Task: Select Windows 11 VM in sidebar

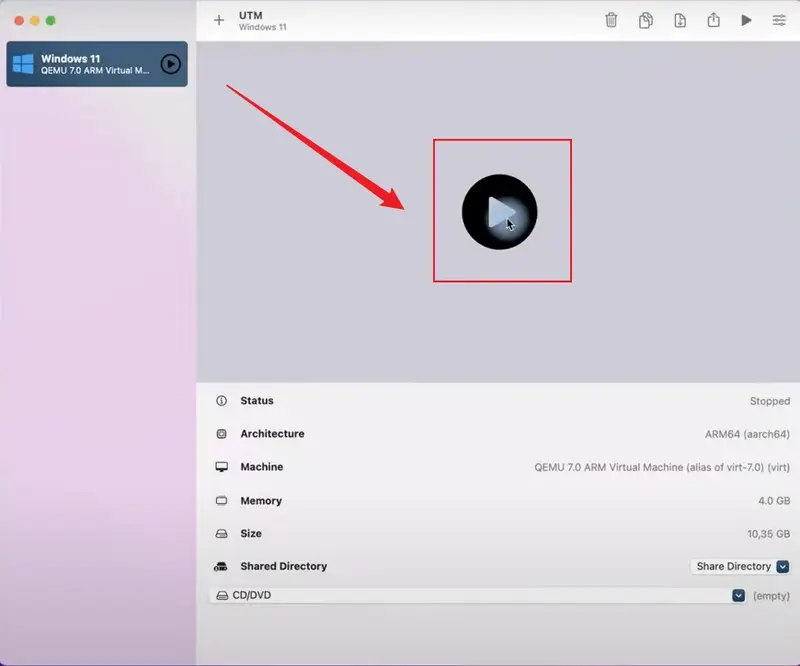Action: pyautogui.click(x=97, y=64)
